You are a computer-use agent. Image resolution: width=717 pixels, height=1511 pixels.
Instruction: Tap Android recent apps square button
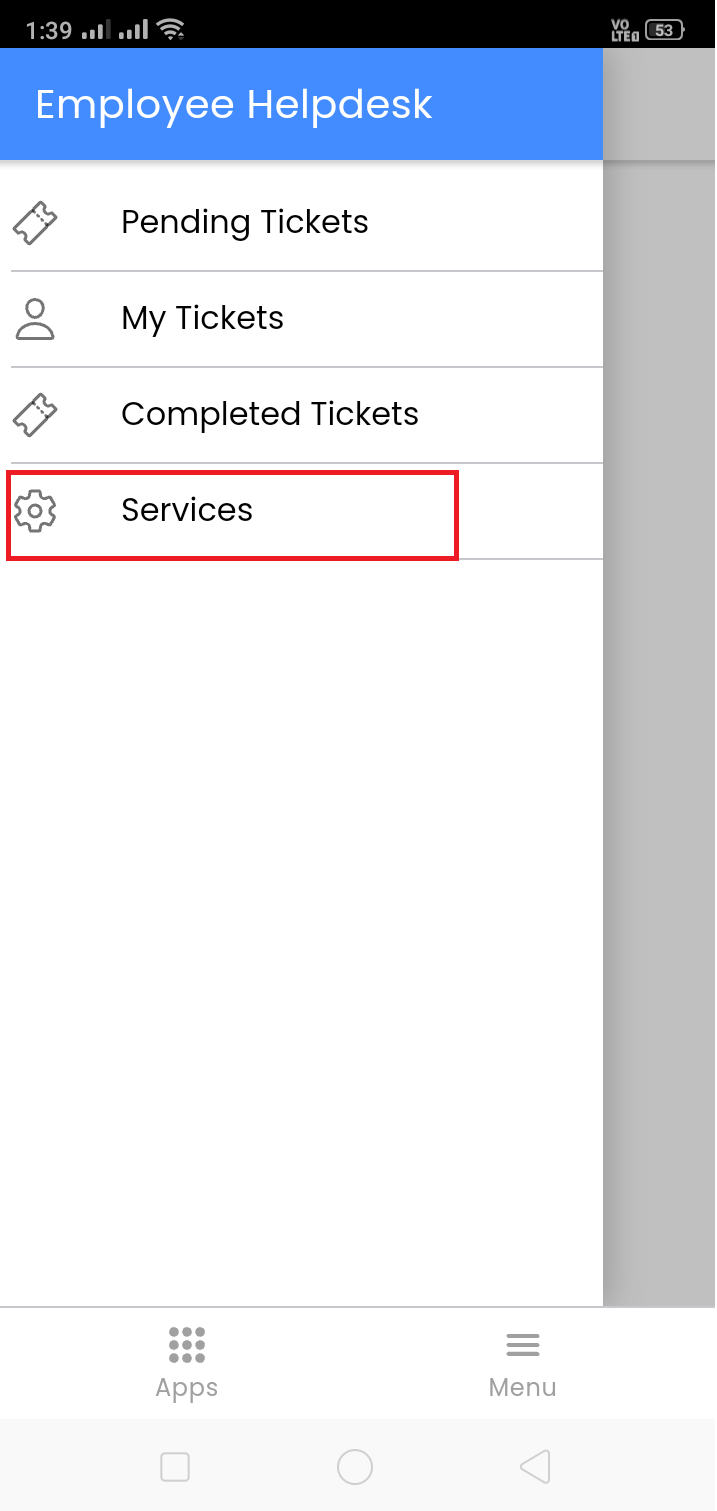click(175, 1467)
